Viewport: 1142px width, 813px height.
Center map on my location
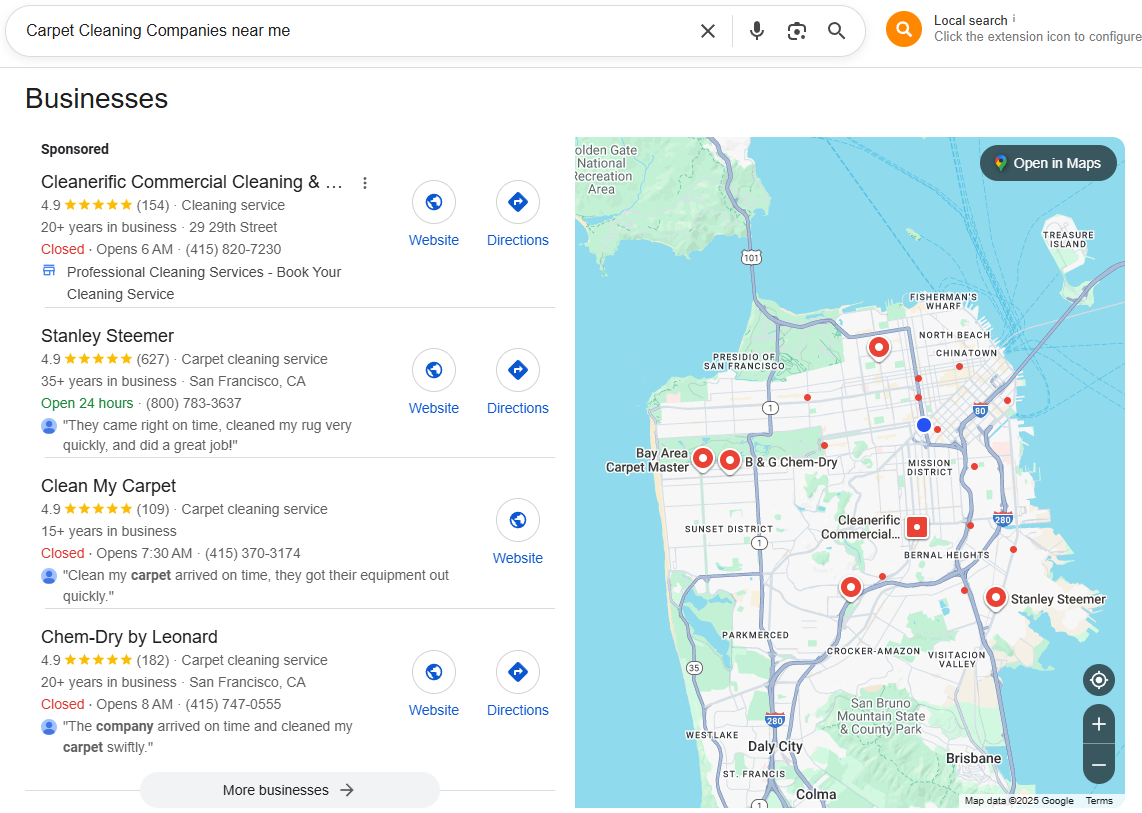(1098, 680)
